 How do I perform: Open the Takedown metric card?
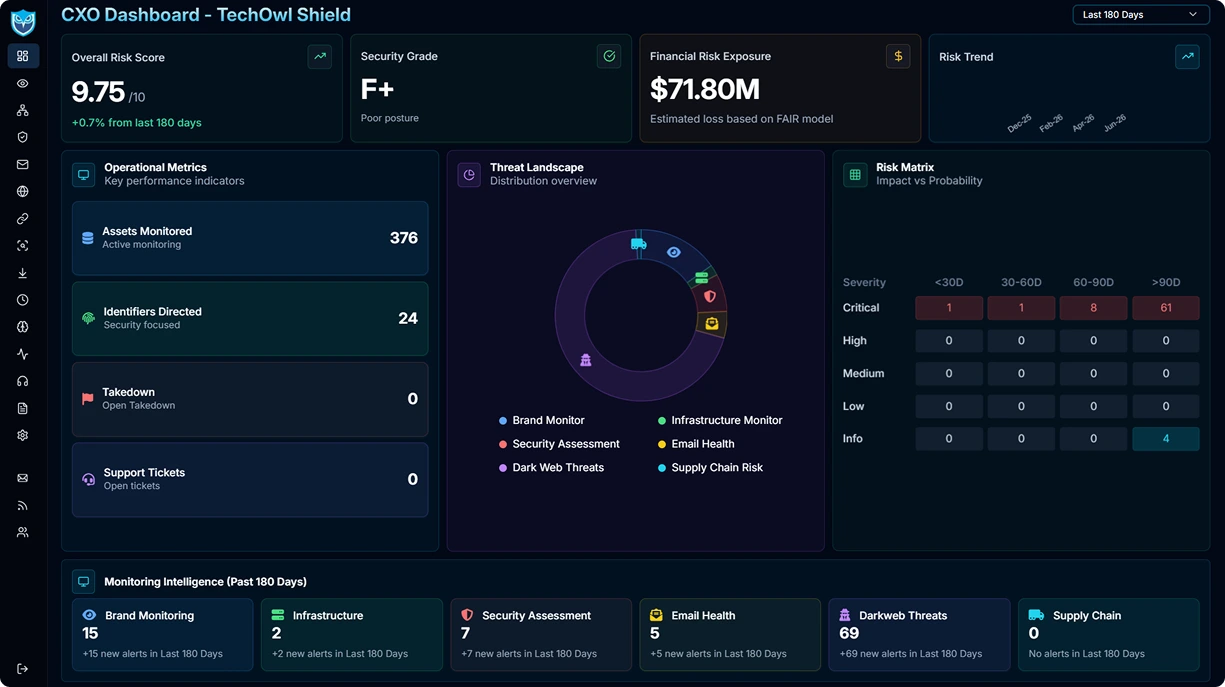[x=250, y=399]
